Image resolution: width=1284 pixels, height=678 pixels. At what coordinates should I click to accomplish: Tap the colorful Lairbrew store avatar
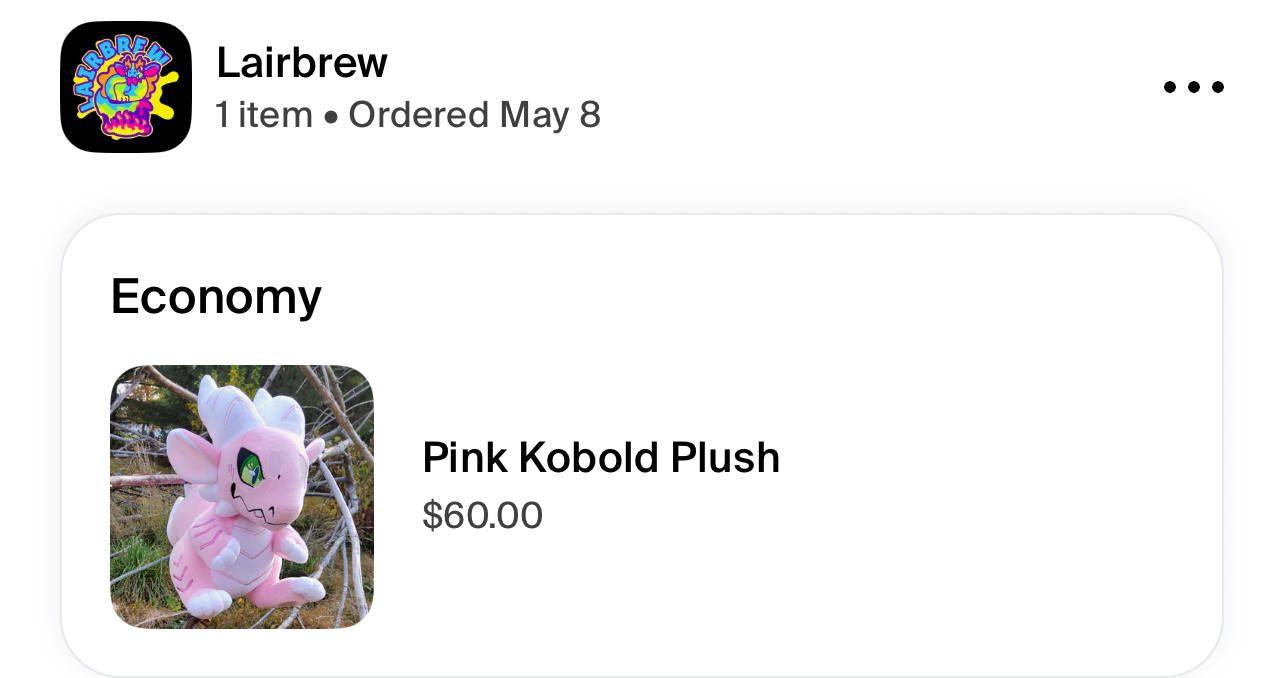tap(126, 87)
